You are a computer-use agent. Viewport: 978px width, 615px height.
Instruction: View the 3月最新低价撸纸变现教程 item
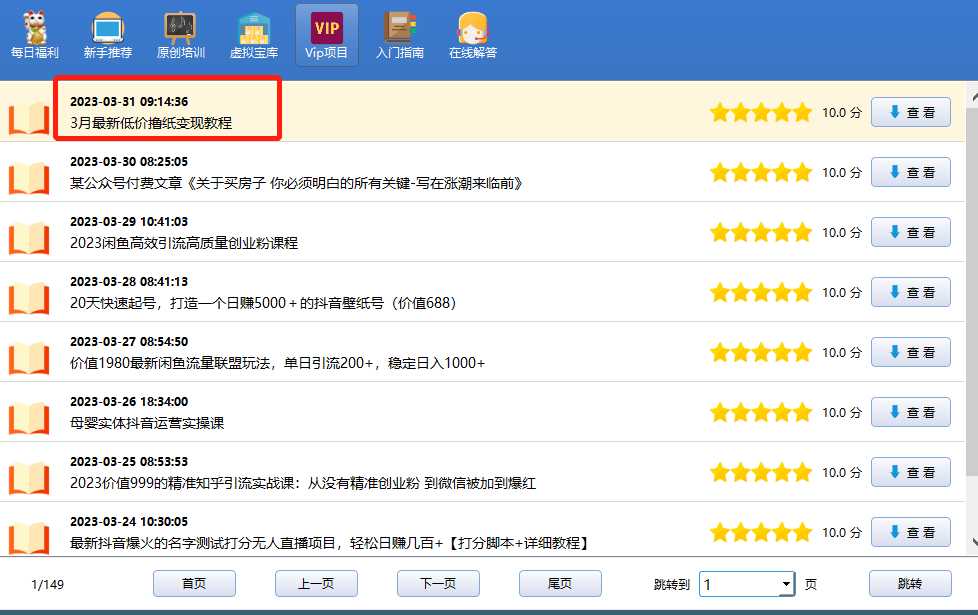pos(911,112)
